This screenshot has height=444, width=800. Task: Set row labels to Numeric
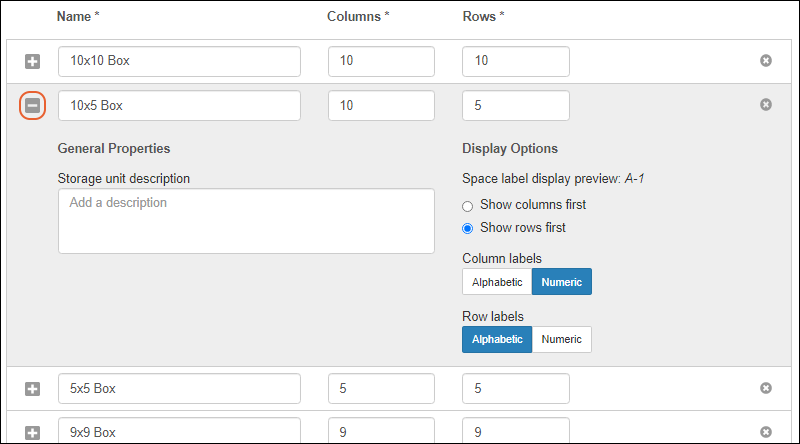point(562,339)
